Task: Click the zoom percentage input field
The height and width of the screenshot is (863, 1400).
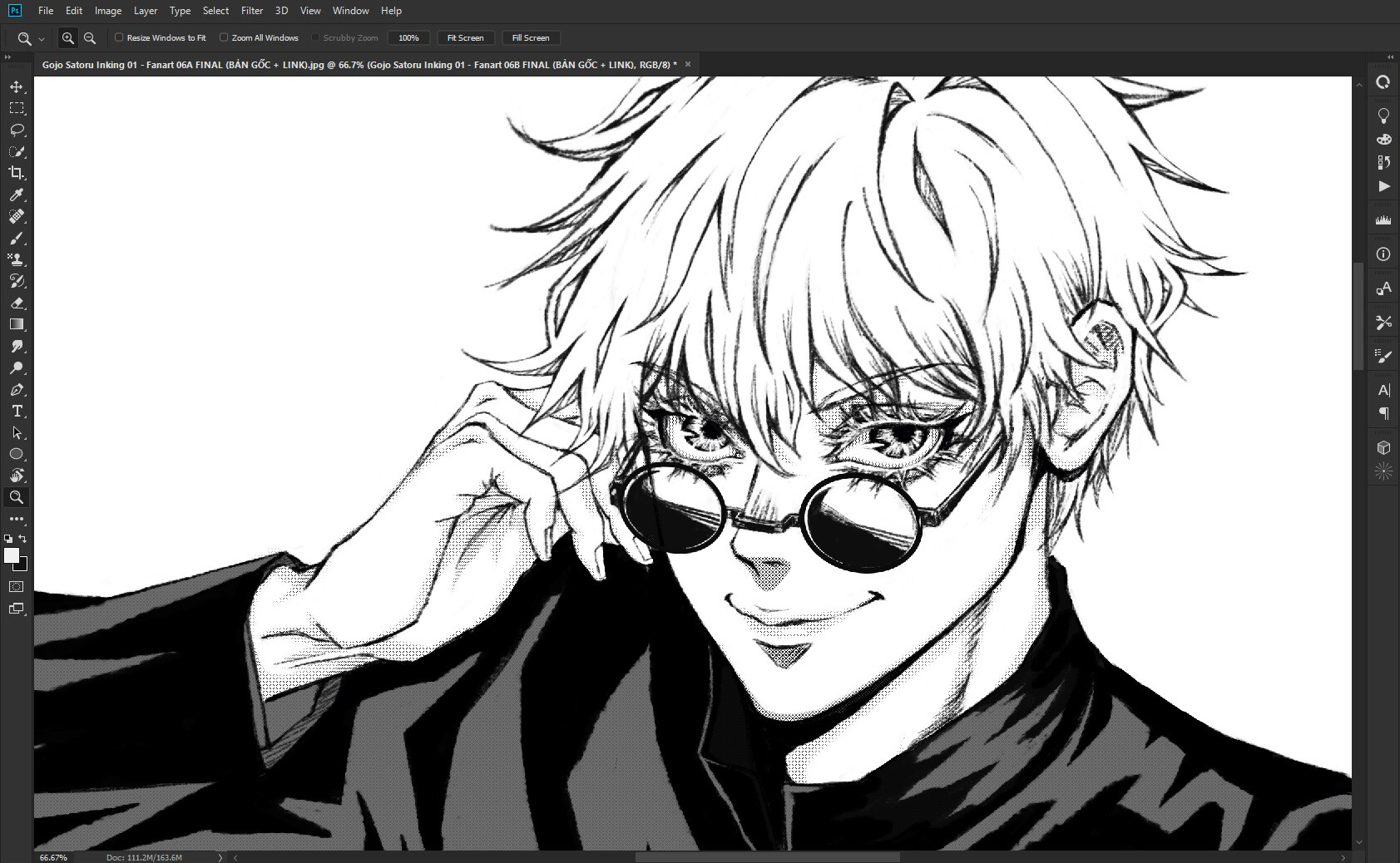Action: 408,37
